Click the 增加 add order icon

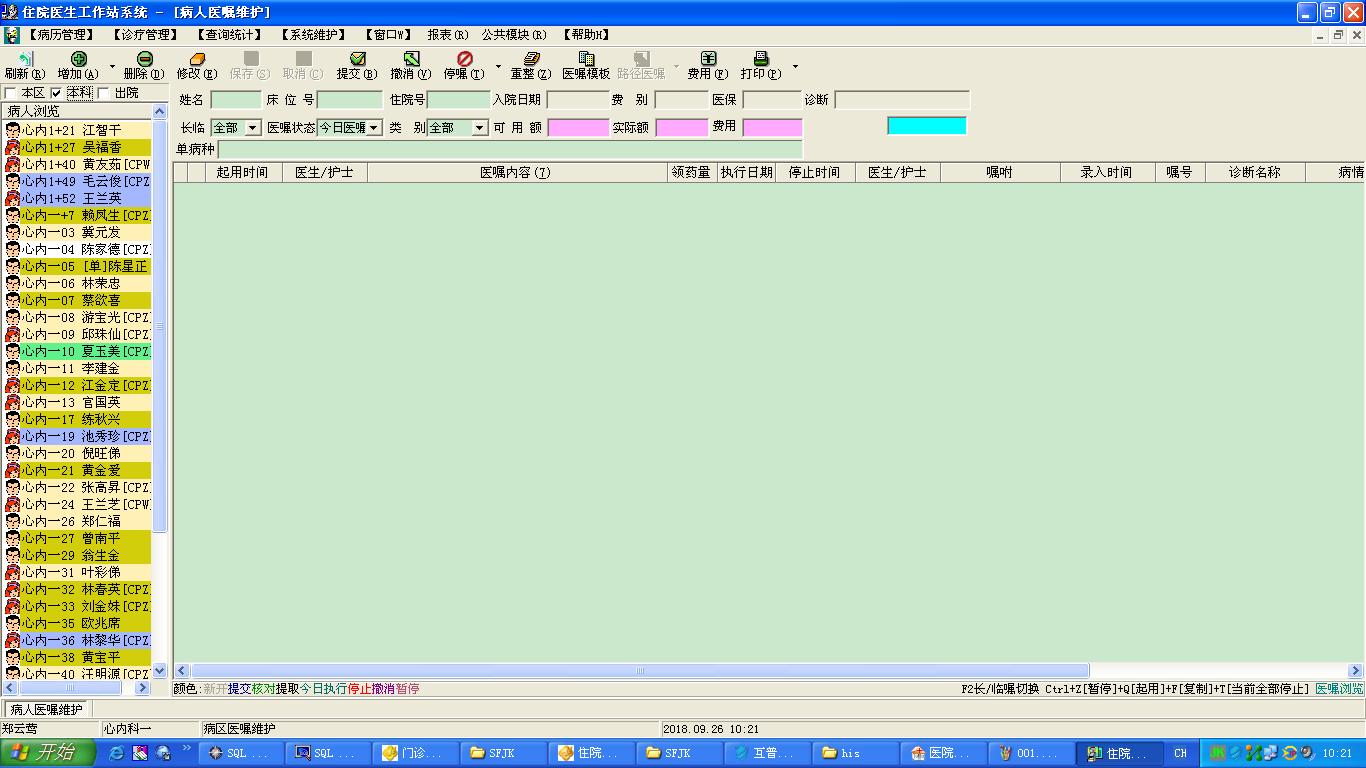coord(79,59)
